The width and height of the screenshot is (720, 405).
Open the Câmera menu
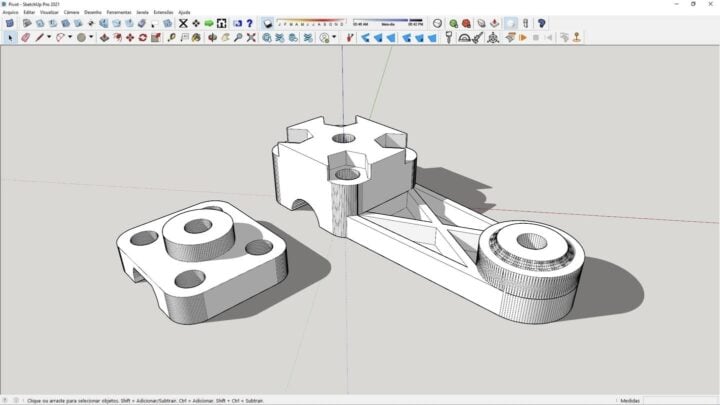71,12
